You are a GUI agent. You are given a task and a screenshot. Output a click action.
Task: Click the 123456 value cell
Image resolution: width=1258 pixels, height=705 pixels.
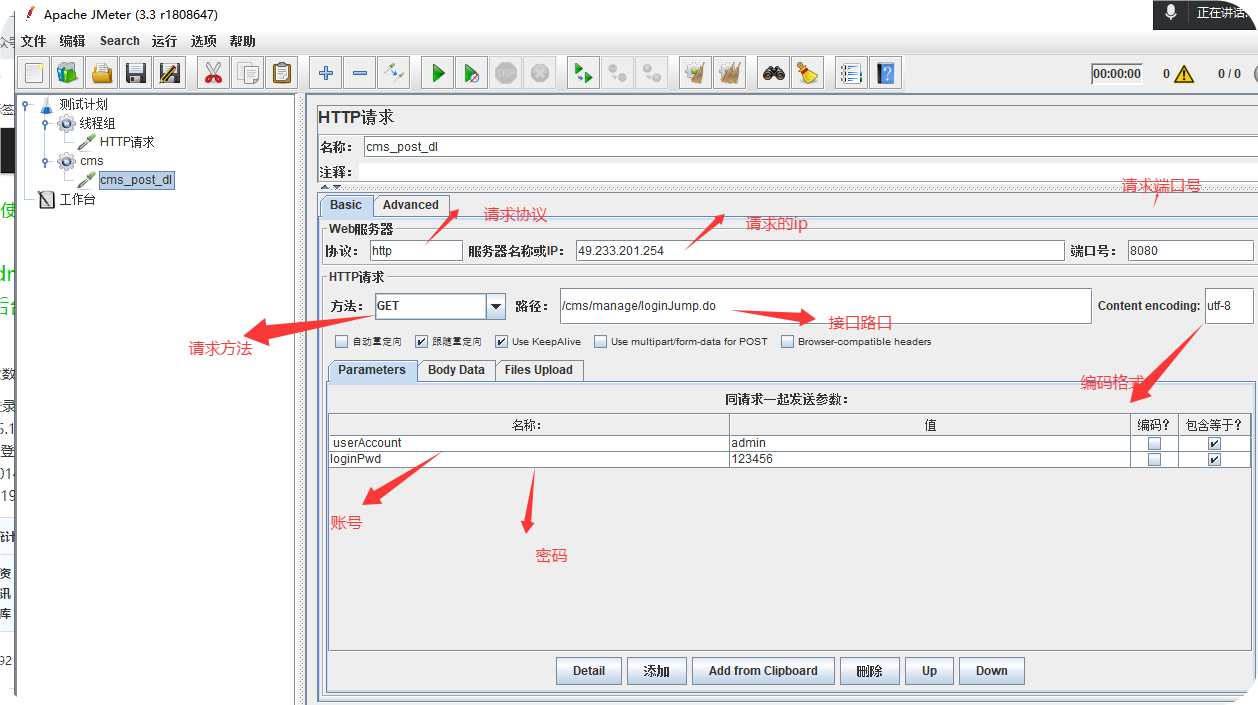[929, 460]
